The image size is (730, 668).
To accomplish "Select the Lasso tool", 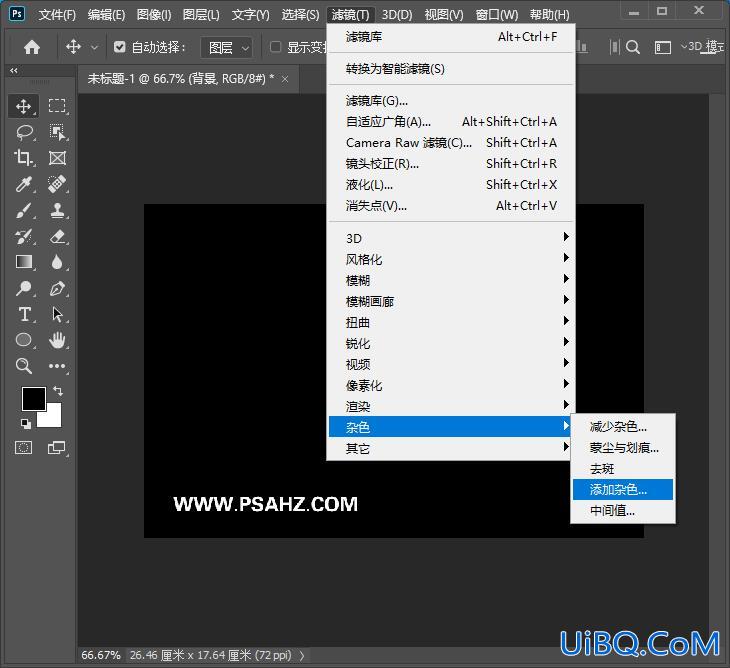I will [x=24, y=133].
